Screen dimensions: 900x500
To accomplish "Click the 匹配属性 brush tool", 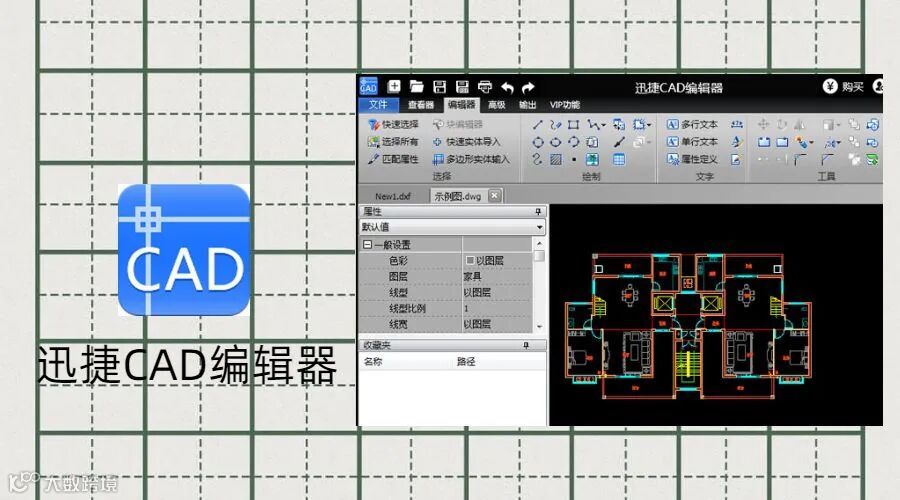I will (x=394, y=159).
